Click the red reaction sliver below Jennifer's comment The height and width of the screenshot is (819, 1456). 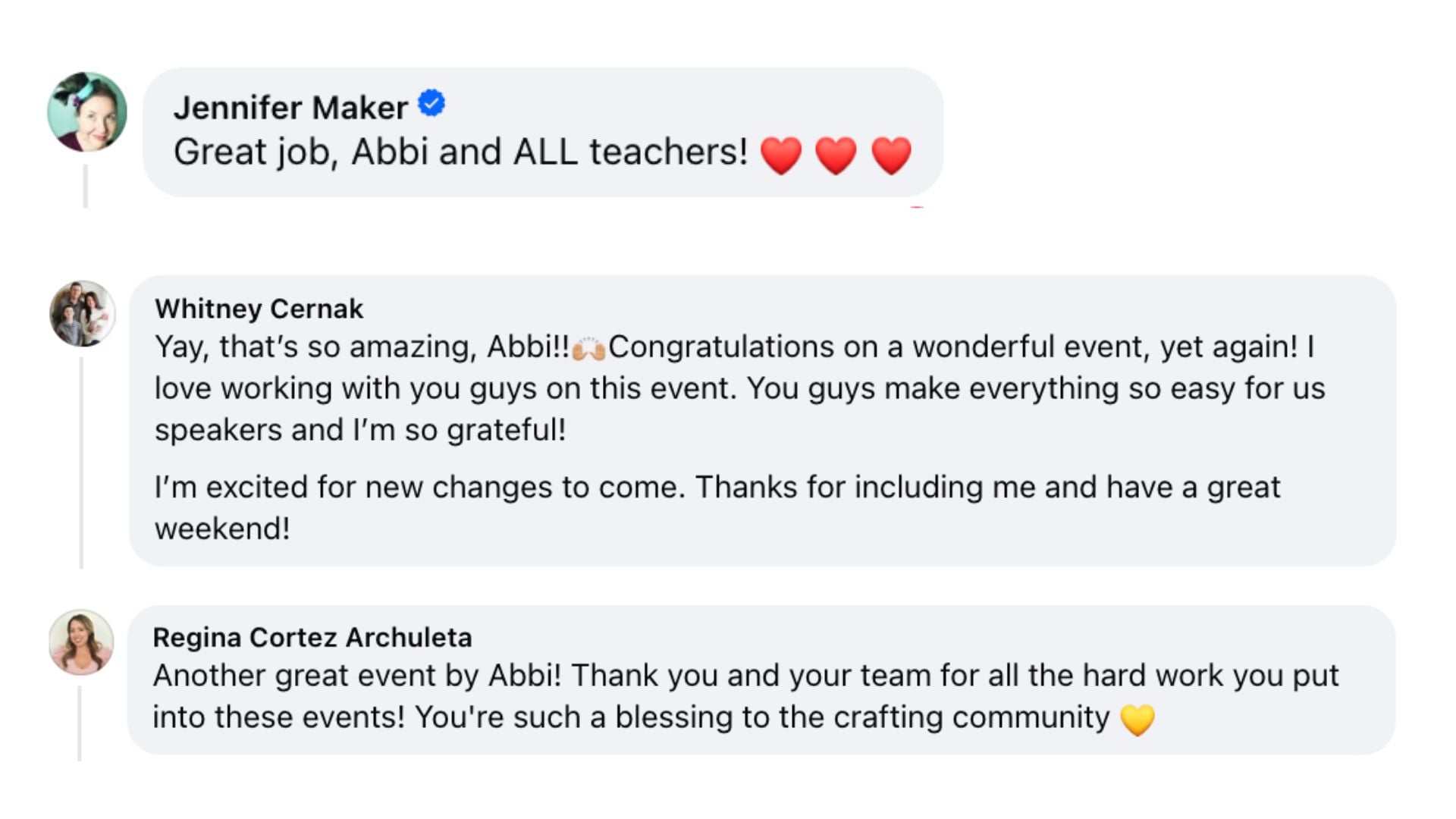pos(917,206)
